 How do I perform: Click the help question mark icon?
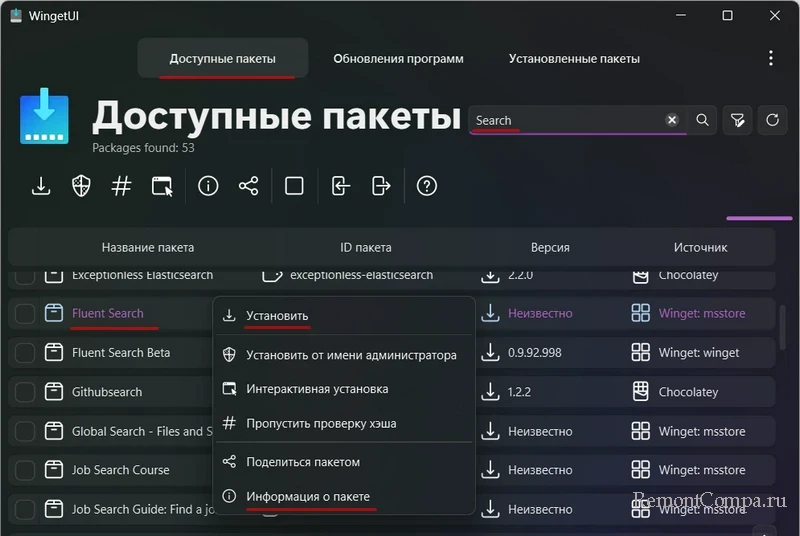pos(427,186)
